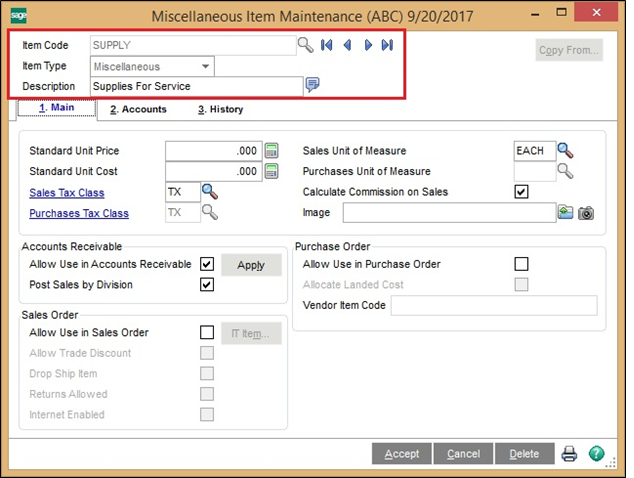Click the Accept button

(402, 454)
